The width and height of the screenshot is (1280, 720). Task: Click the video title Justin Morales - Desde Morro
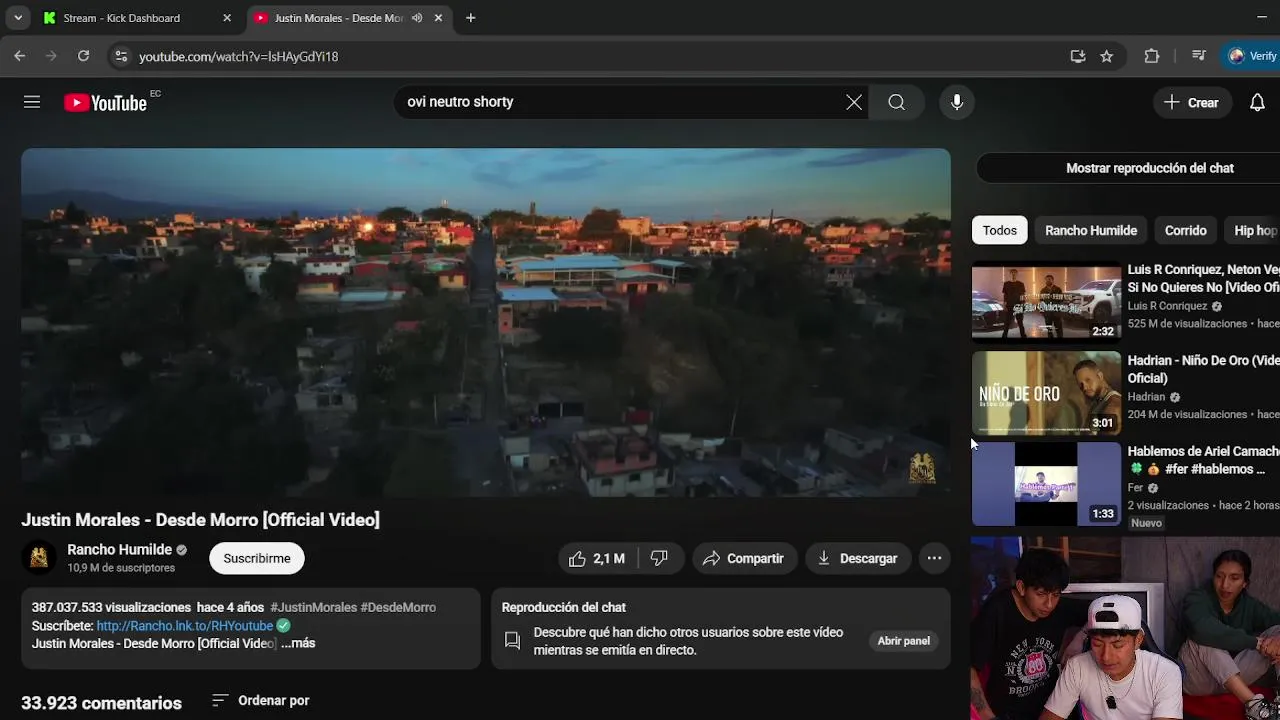(201, 520)
